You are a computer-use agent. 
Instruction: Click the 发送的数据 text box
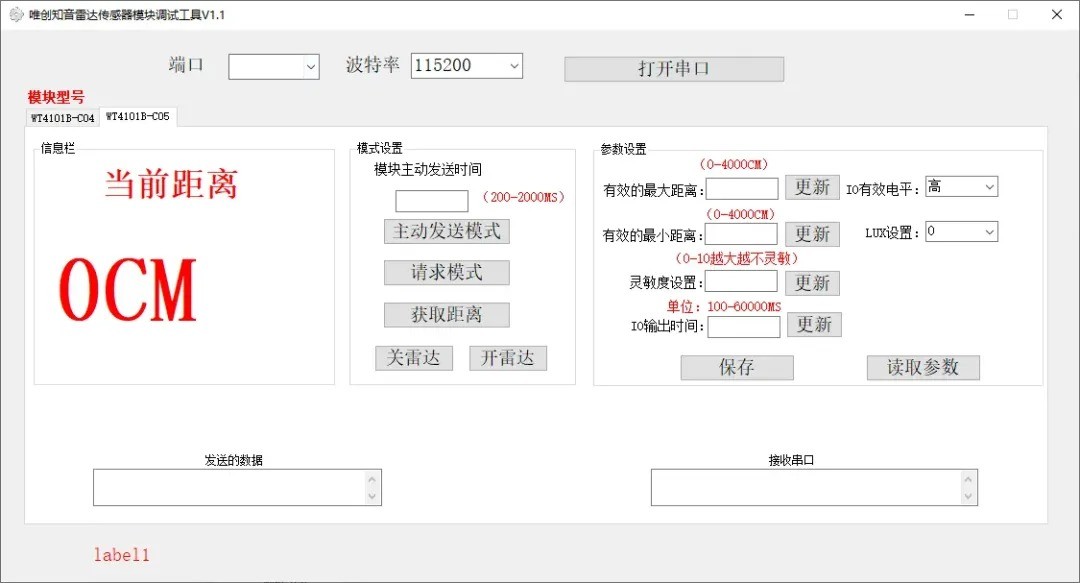(x=238, y=488)
